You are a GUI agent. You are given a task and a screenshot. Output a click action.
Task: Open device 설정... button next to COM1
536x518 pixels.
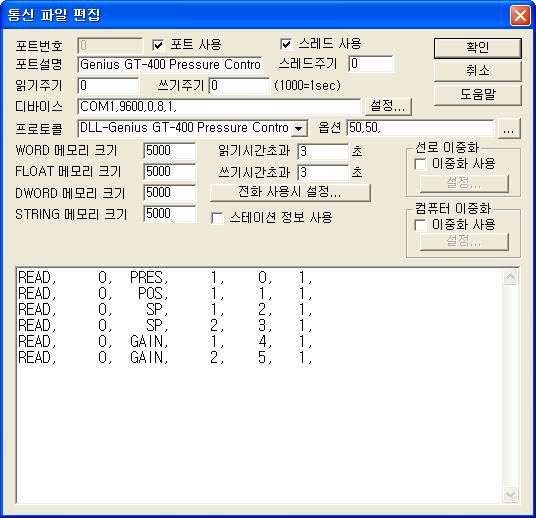[388, 106]
